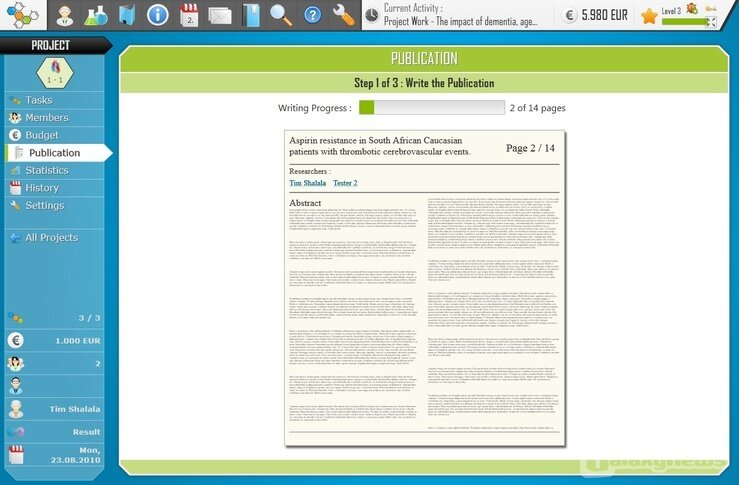Click the gold star level icon

pyautogui.click(x=649, y=16)
